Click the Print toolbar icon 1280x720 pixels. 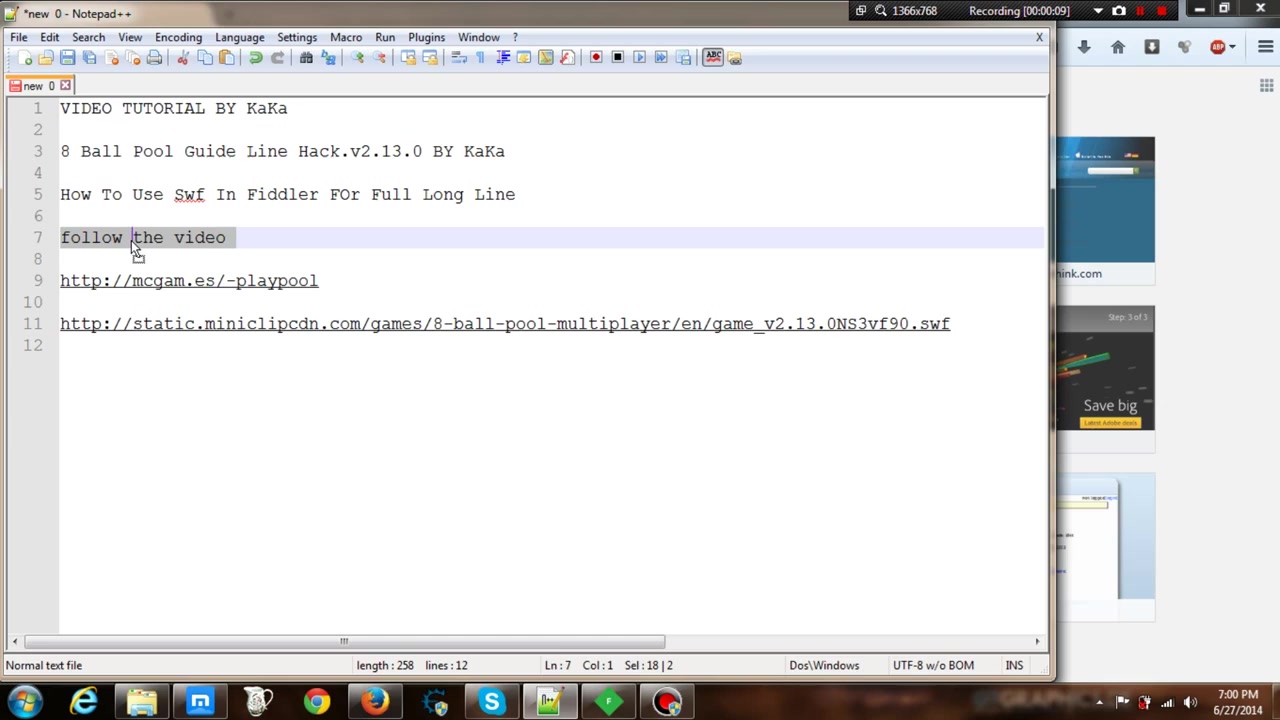[x=154, y=58]
